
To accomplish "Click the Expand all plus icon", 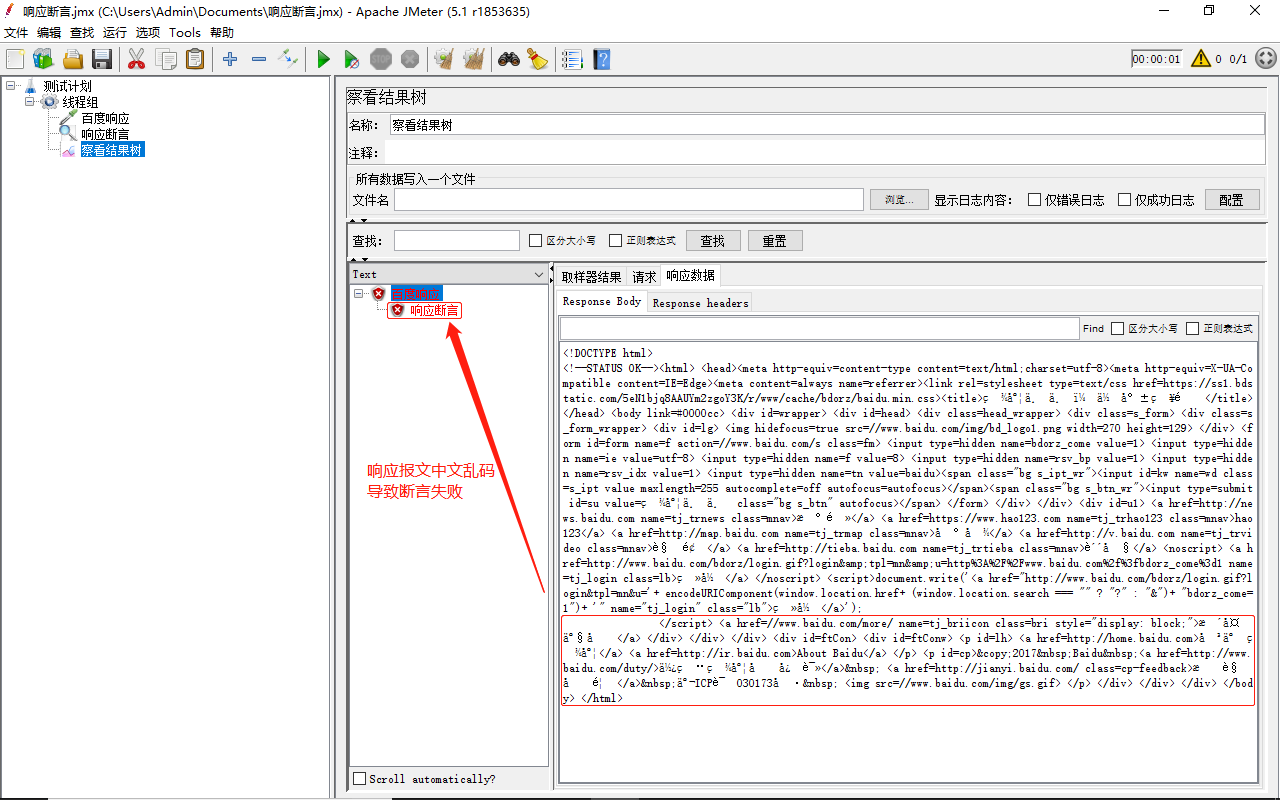I will [x=230, y=59].
